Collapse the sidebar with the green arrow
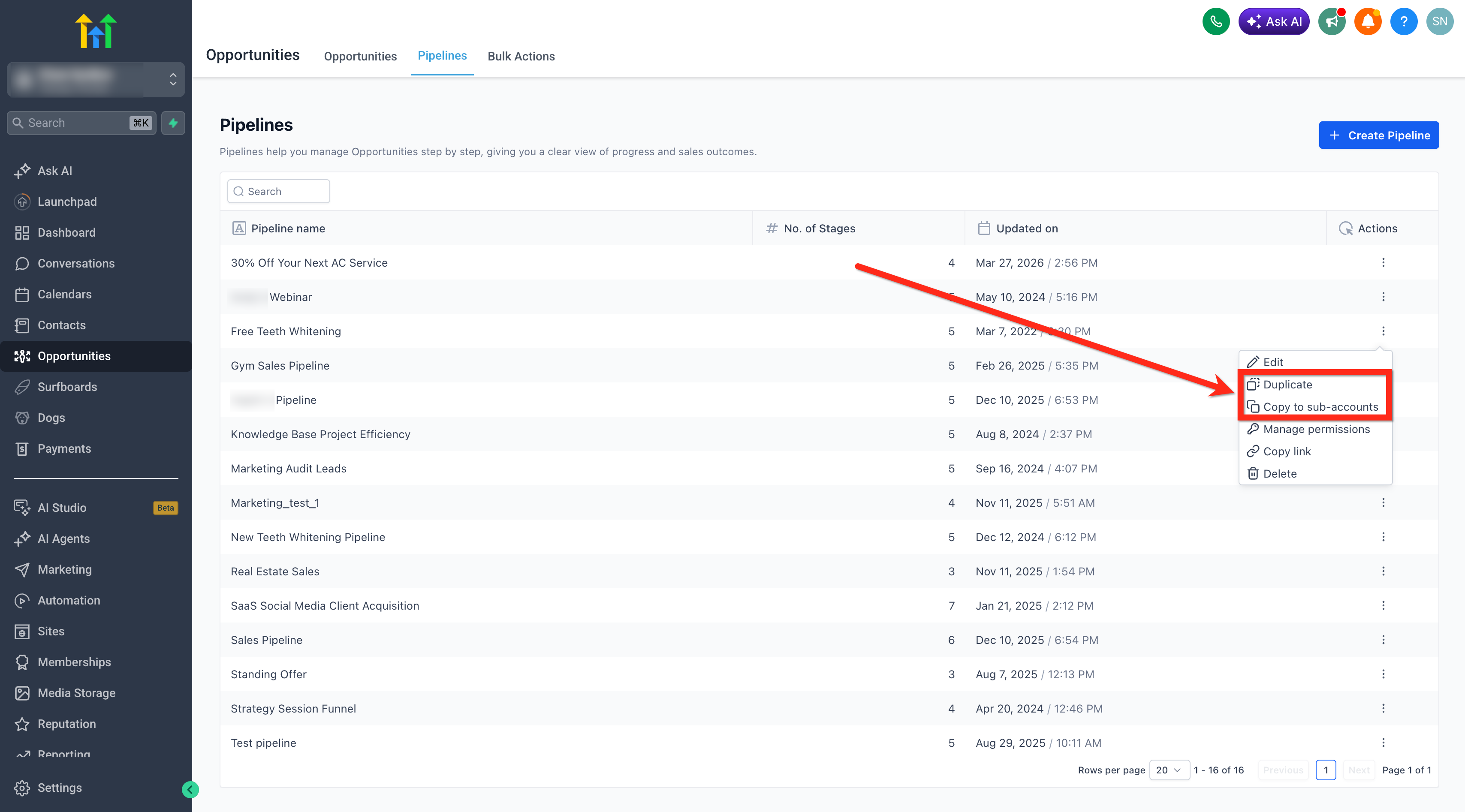Screen dimensions: 1465x812 pyautogui.click(x=190, y=789)
